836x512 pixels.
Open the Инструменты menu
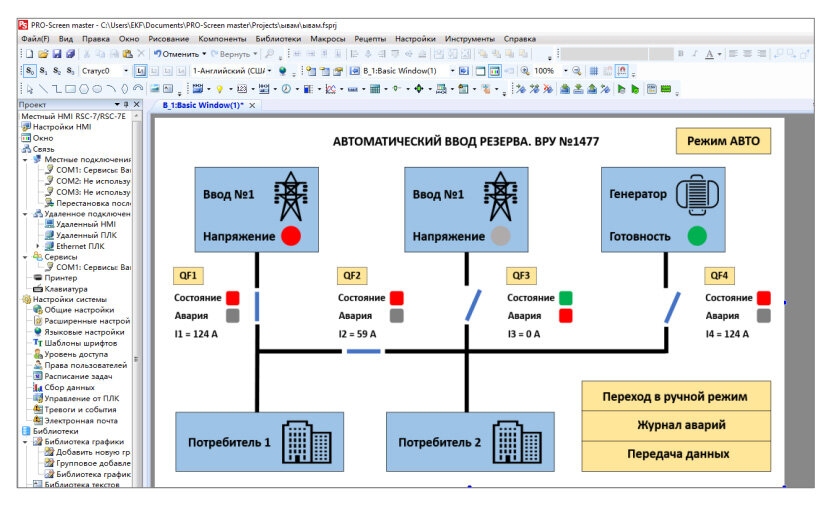pos(470,39)
